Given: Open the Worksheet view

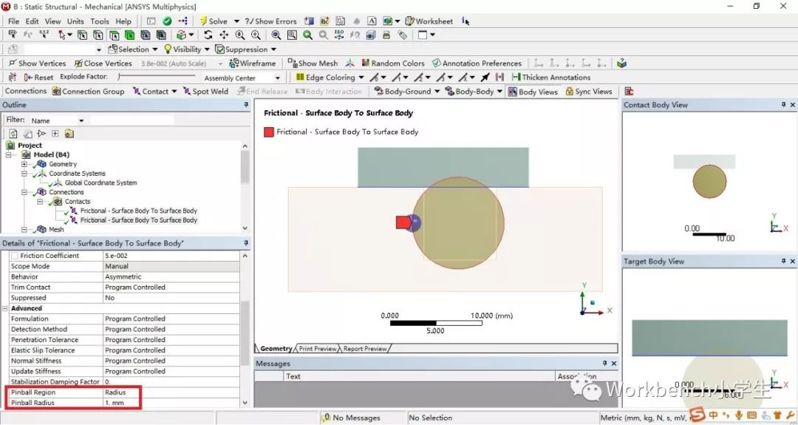Looking at the screenshot, I should pos(429,21).
